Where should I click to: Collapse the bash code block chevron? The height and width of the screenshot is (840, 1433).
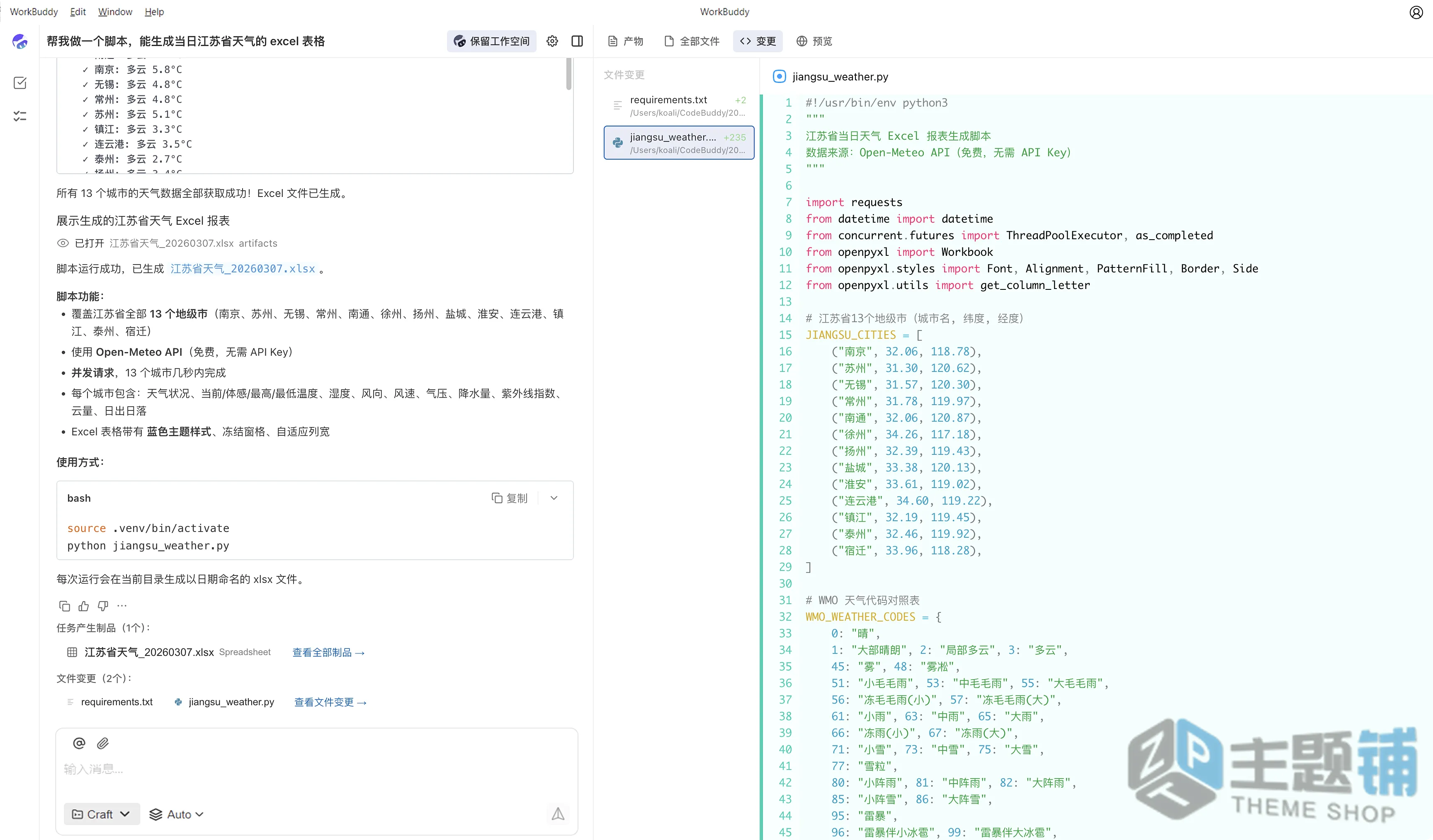(554, 498)
